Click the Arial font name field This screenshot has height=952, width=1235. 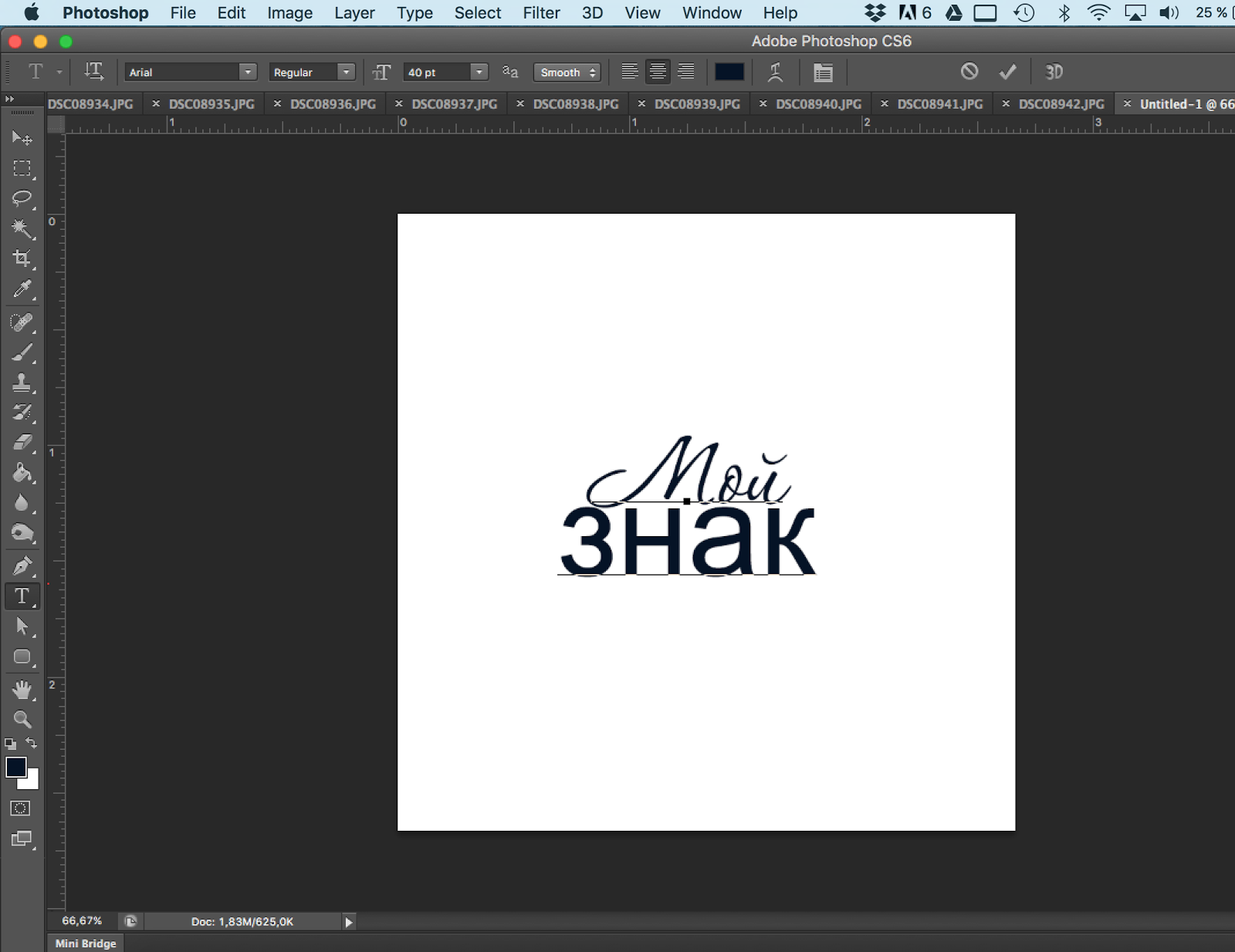pyautogui.click(x=183, y=72)
